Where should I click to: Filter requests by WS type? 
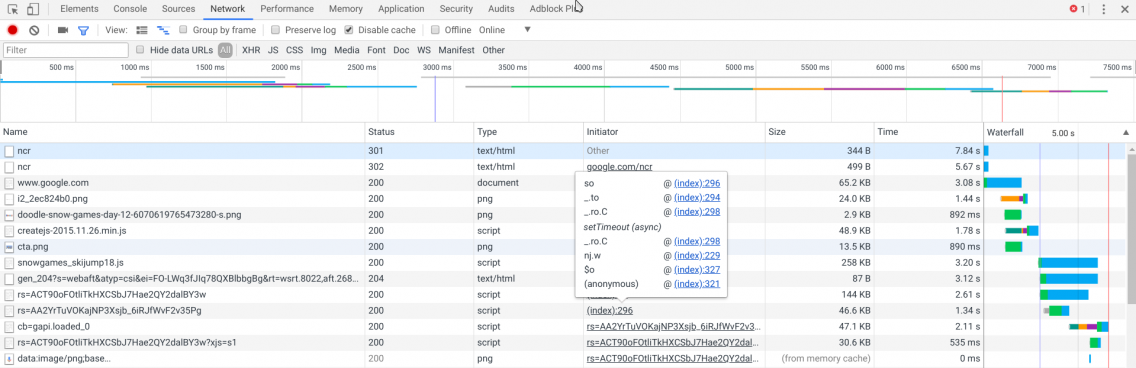[x=424, y=50]
